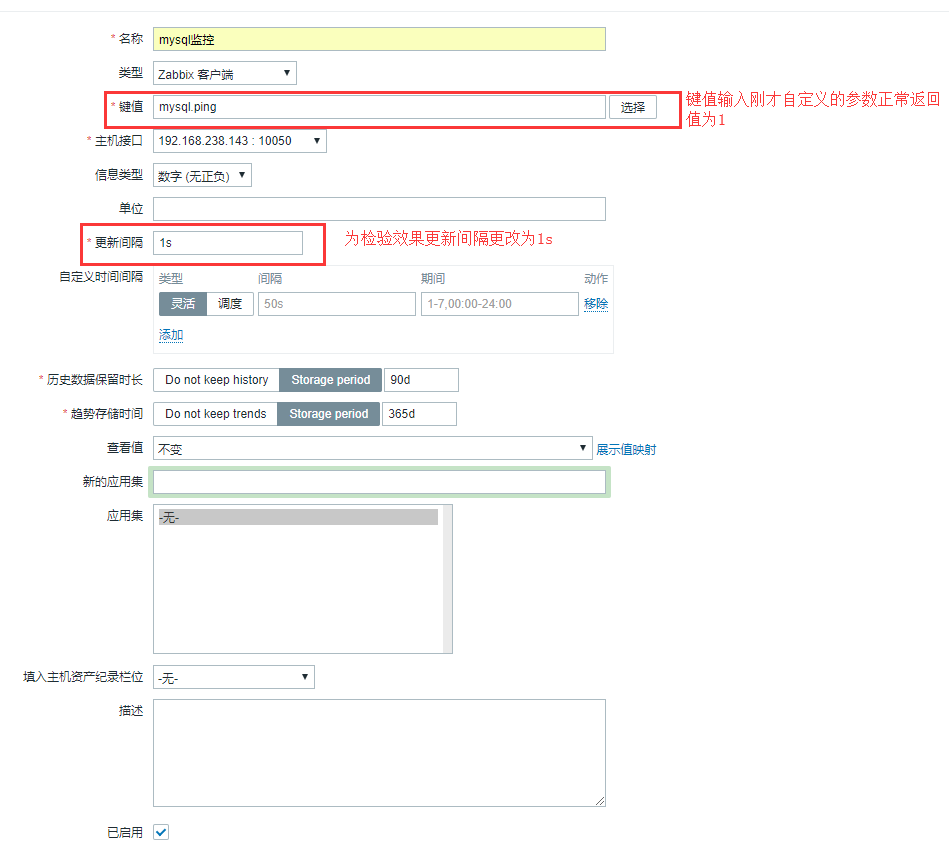The image size is (949, 845).
Task: Click the 添加 link under custom intervals
Action: (171, 335)
